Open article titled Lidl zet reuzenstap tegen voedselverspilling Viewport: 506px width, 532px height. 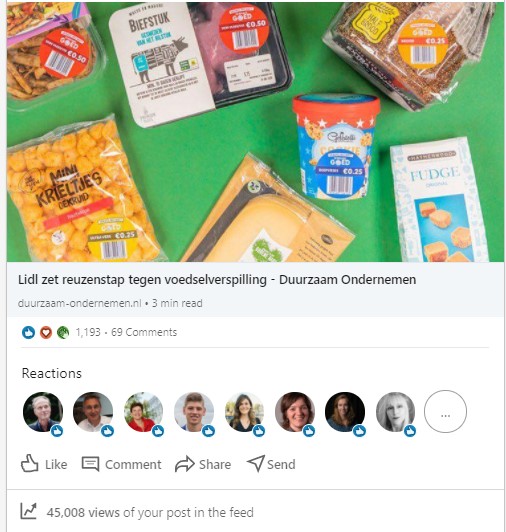pyautogui.click(x=217, y=280)
